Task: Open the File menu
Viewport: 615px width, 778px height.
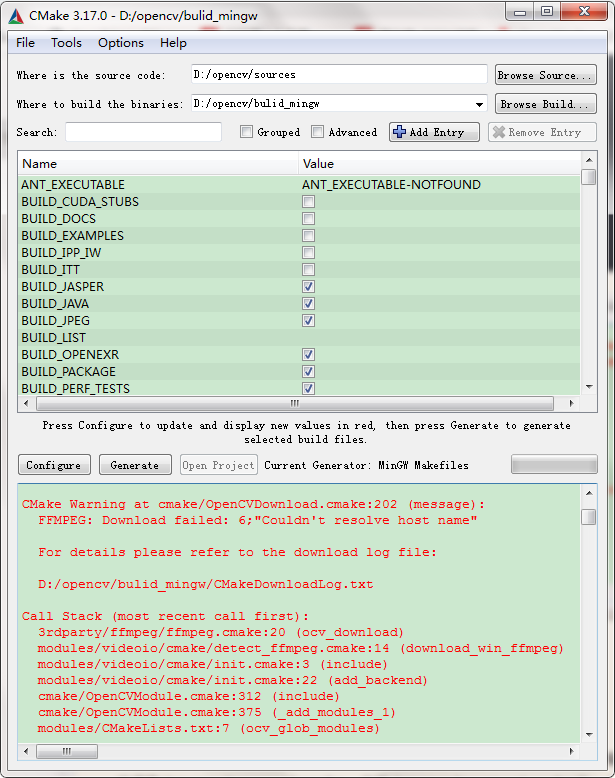Action: click(25, 43)
